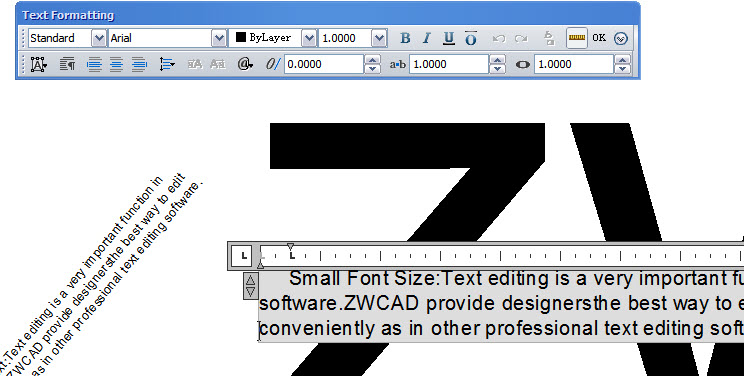Click OK to finish text editing
The height and width of the screenshot is (376, 744).
point(599,38)
